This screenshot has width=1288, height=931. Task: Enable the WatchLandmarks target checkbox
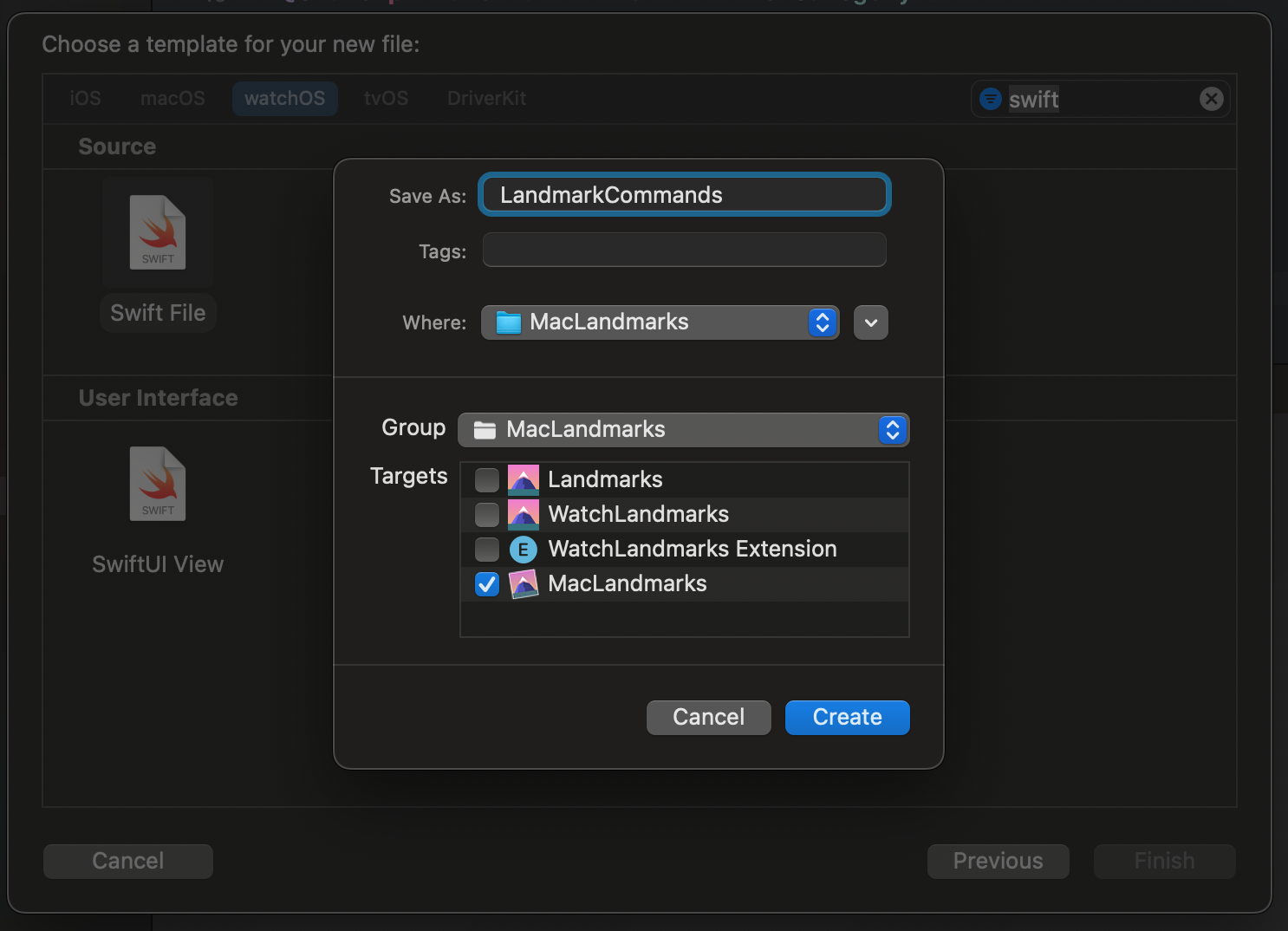click(487, 514)
